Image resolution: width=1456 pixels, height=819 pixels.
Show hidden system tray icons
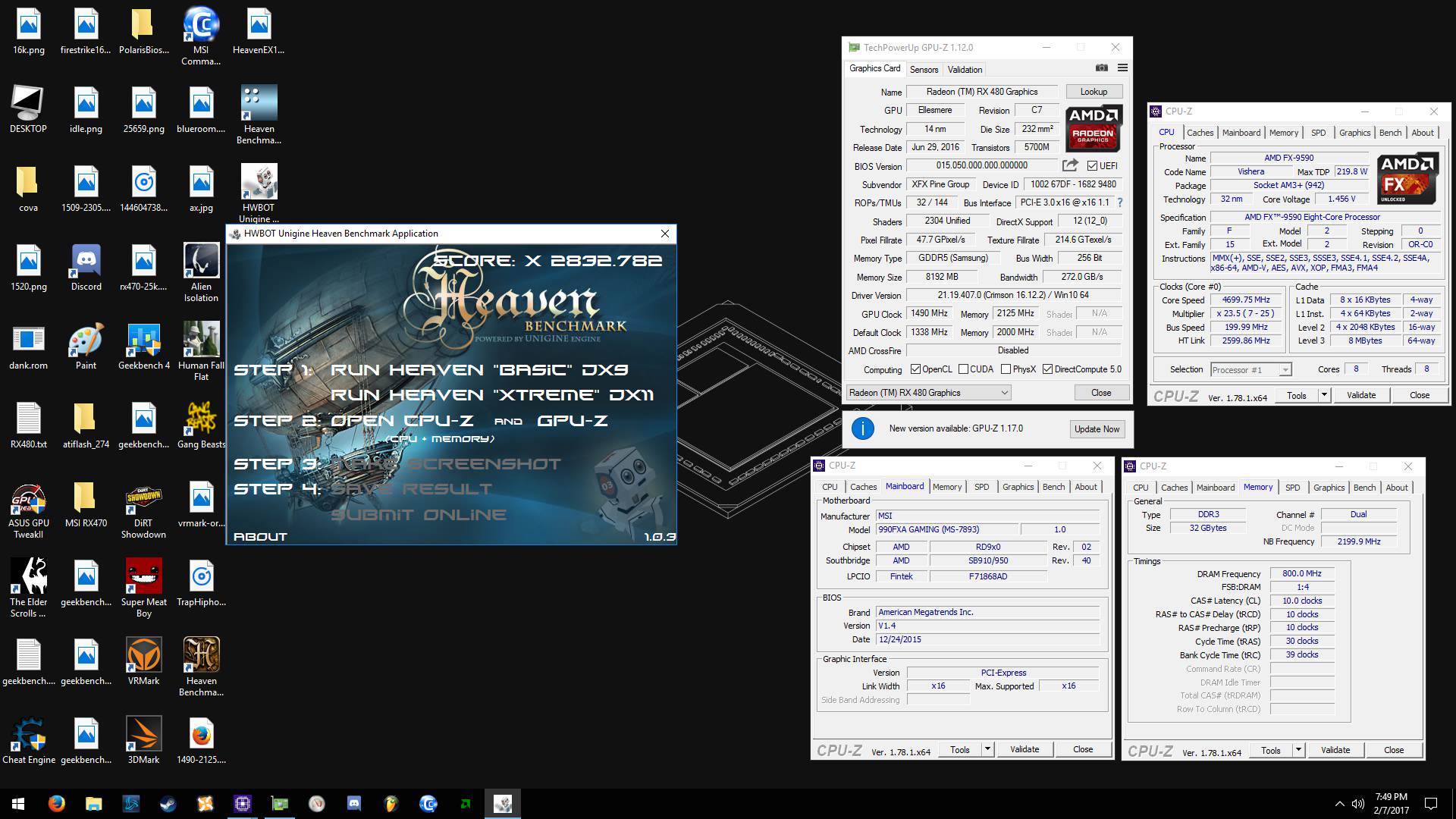(x=1339, y=804)
